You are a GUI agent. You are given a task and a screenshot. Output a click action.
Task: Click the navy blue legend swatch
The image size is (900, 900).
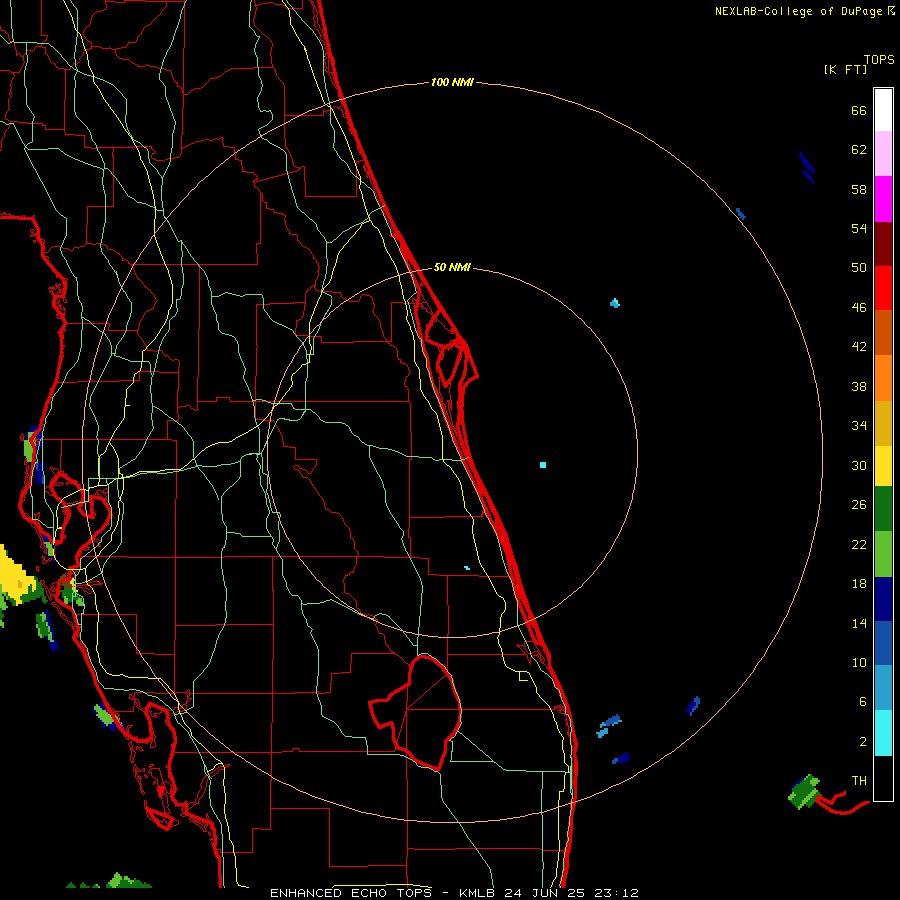click(883, 599)
